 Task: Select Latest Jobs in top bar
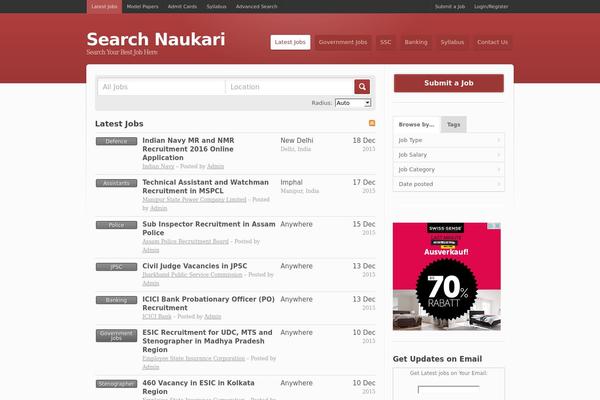[104, 7]
